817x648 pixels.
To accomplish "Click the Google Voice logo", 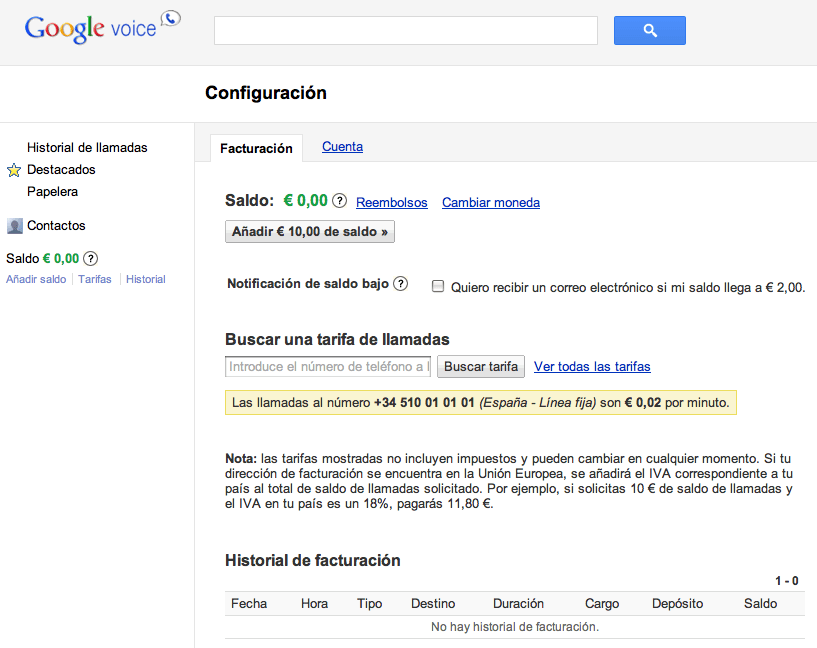I will 101,27.
